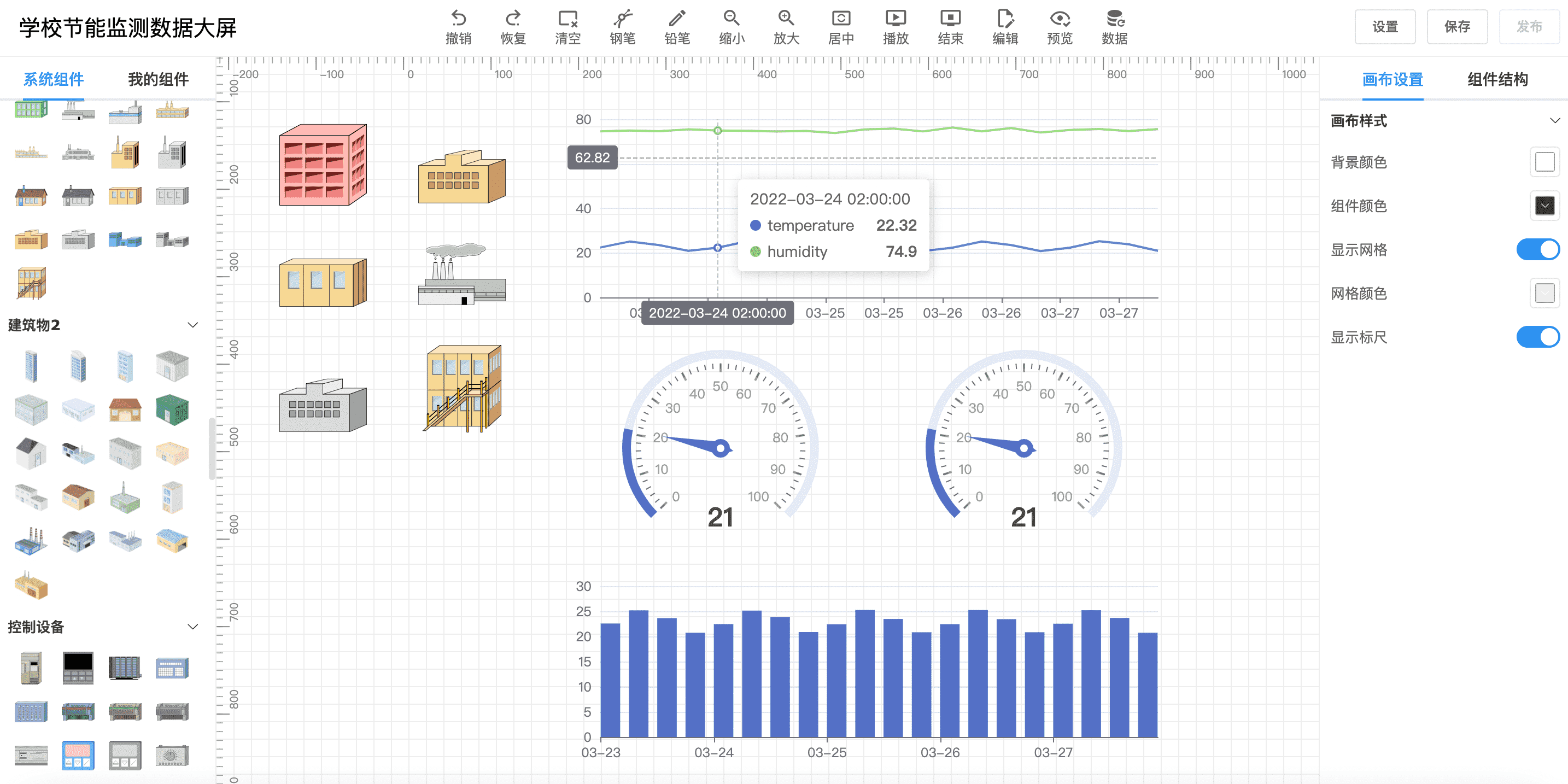
Task: Collapse the 建筑物2 section
Action: [193, 325]
